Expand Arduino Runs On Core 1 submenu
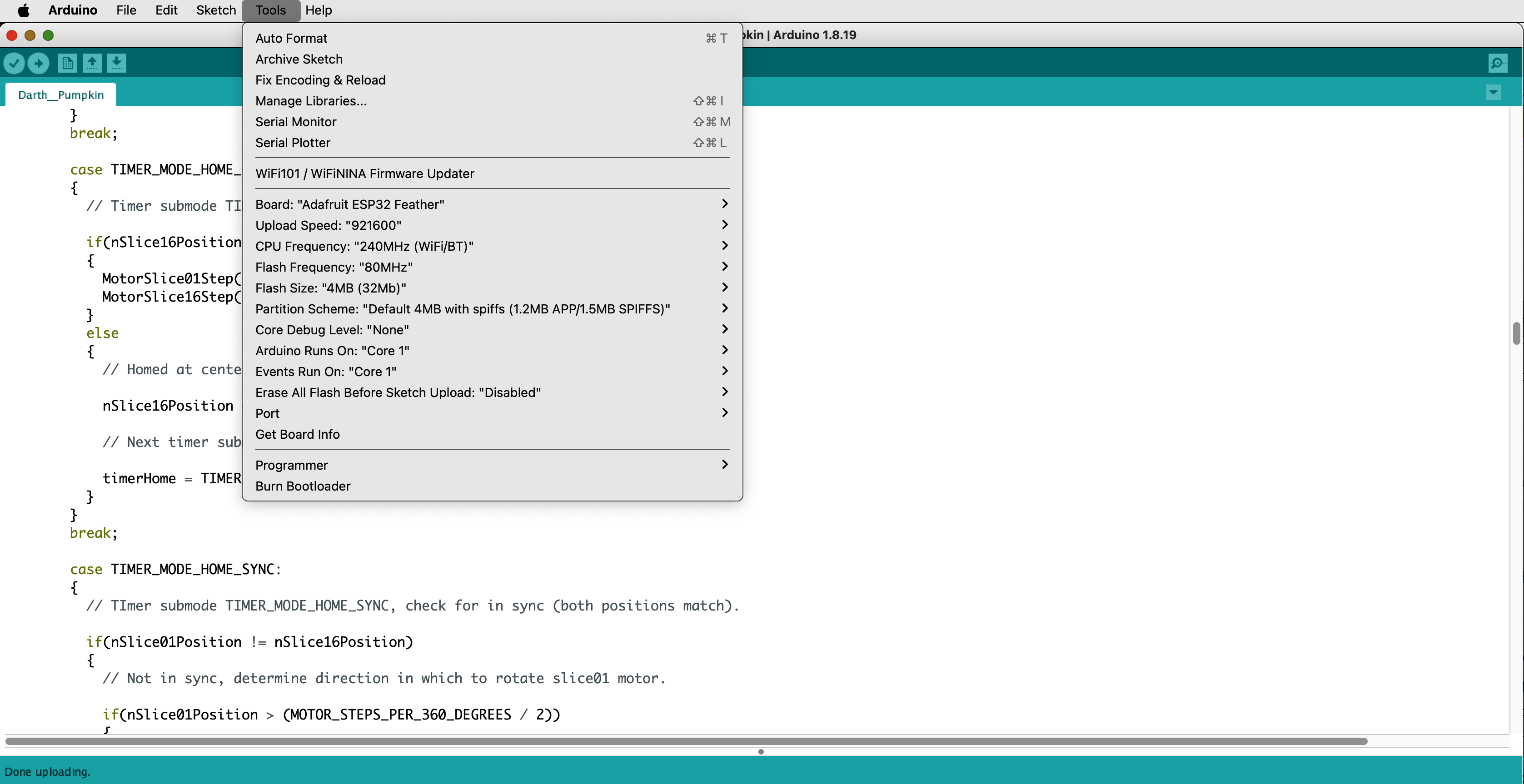This screenshot has width=1524, height=784. [x=492, y=351]
